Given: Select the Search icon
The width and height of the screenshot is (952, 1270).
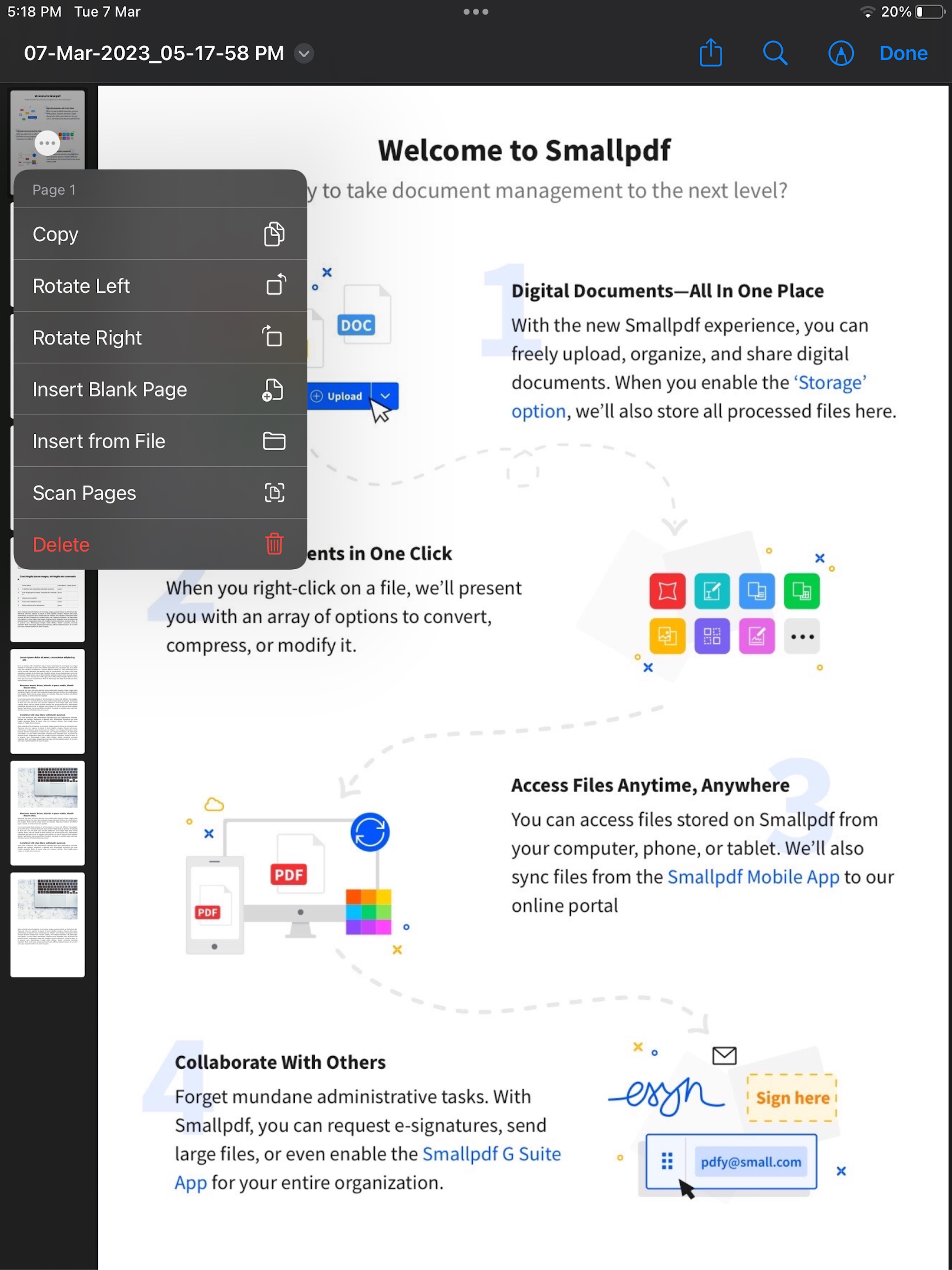Looking at the screenshot, I should click(x=776, y=54).
